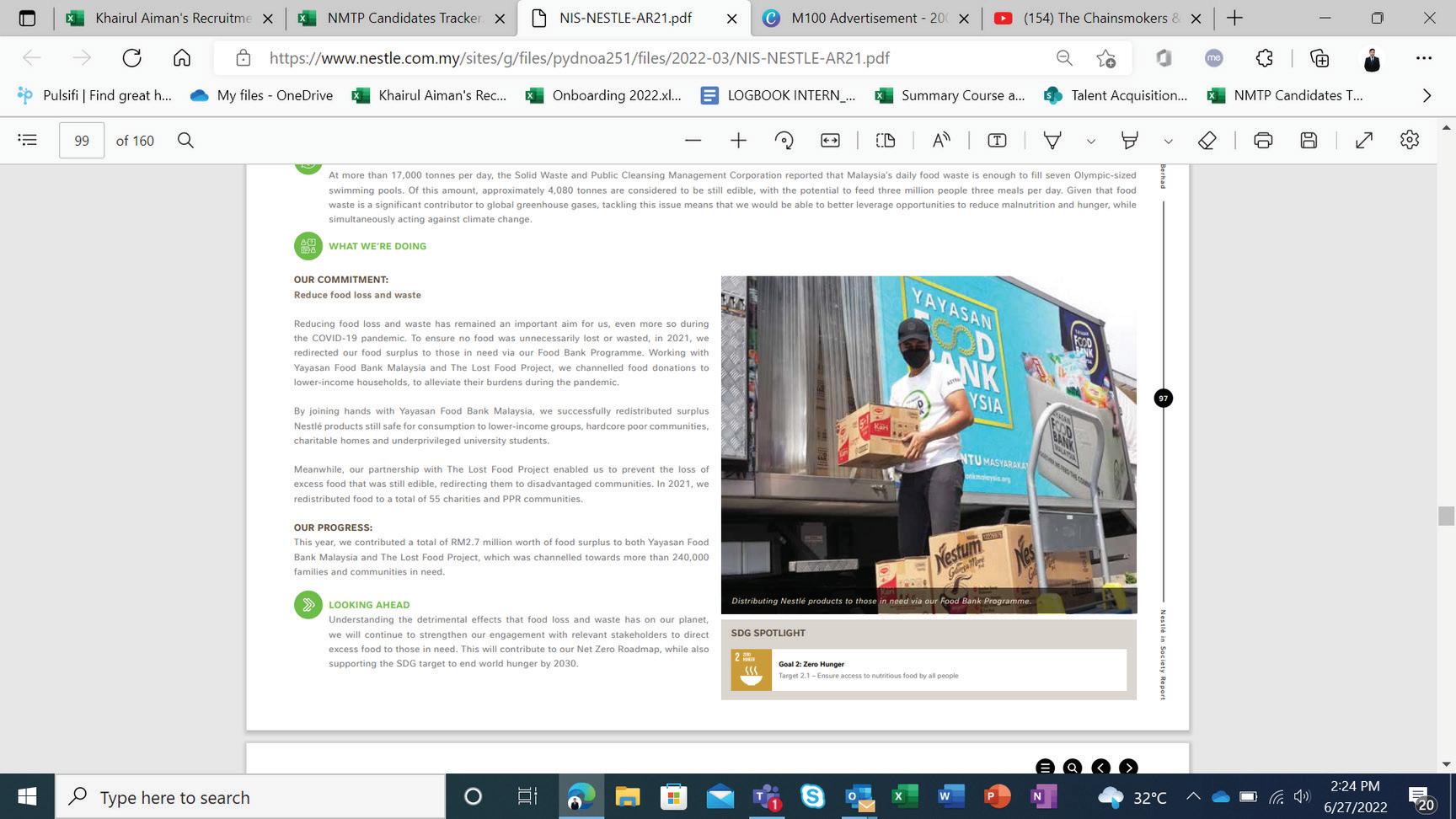Open the PDF table of contents icon
Image resolution: width=1456 pixels, height=819 pixels.
(x=28, y=140)
